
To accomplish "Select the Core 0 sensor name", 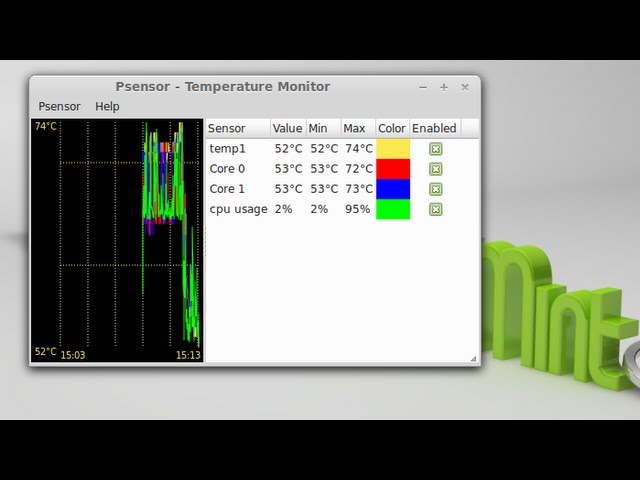I will tap(227, 169).
